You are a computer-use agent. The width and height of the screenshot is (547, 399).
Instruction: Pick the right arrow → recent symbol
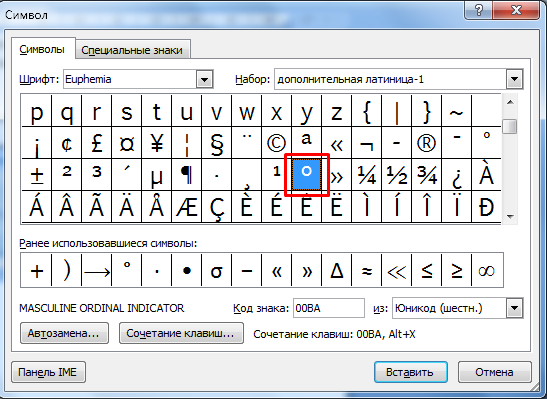[96, 270]
